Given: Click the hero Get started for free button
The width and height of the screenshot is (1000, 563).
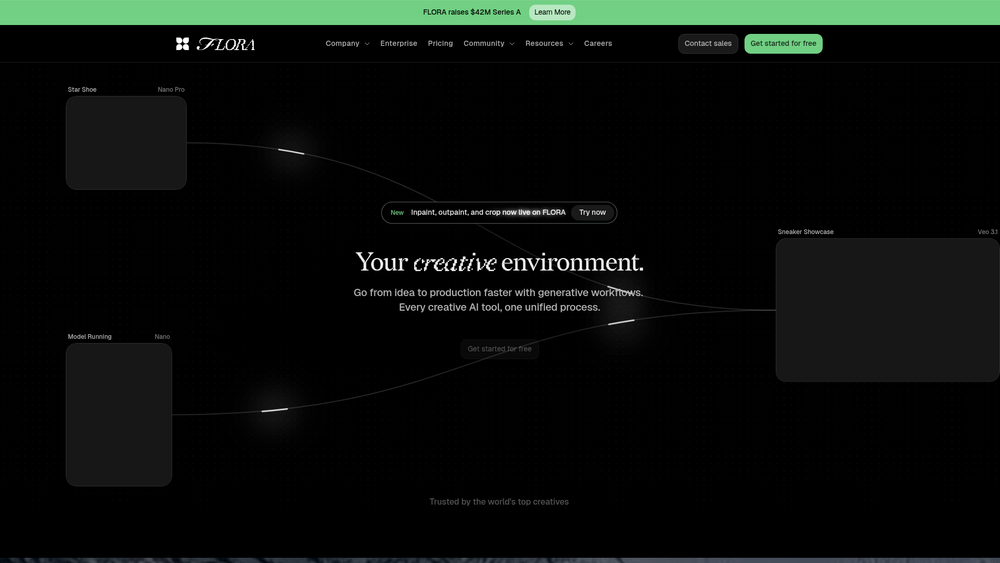Looking at the screenshot, I should click(x=499, y=349).
